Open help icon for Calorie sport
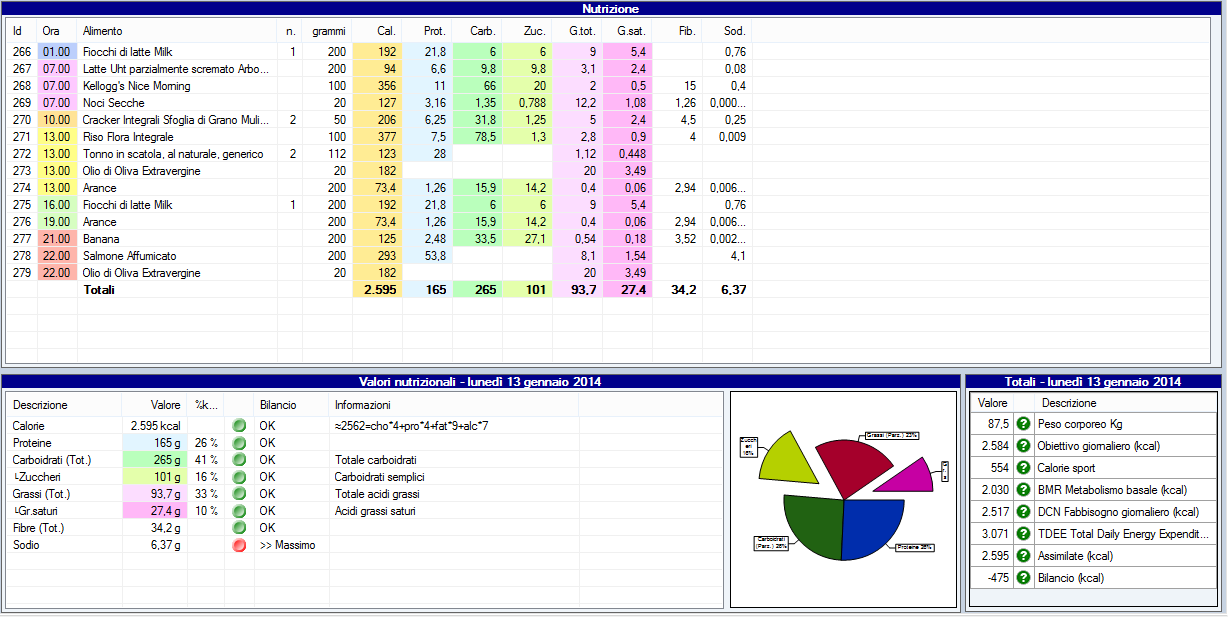This screenshot has height=617, width=1228. 1023,468
